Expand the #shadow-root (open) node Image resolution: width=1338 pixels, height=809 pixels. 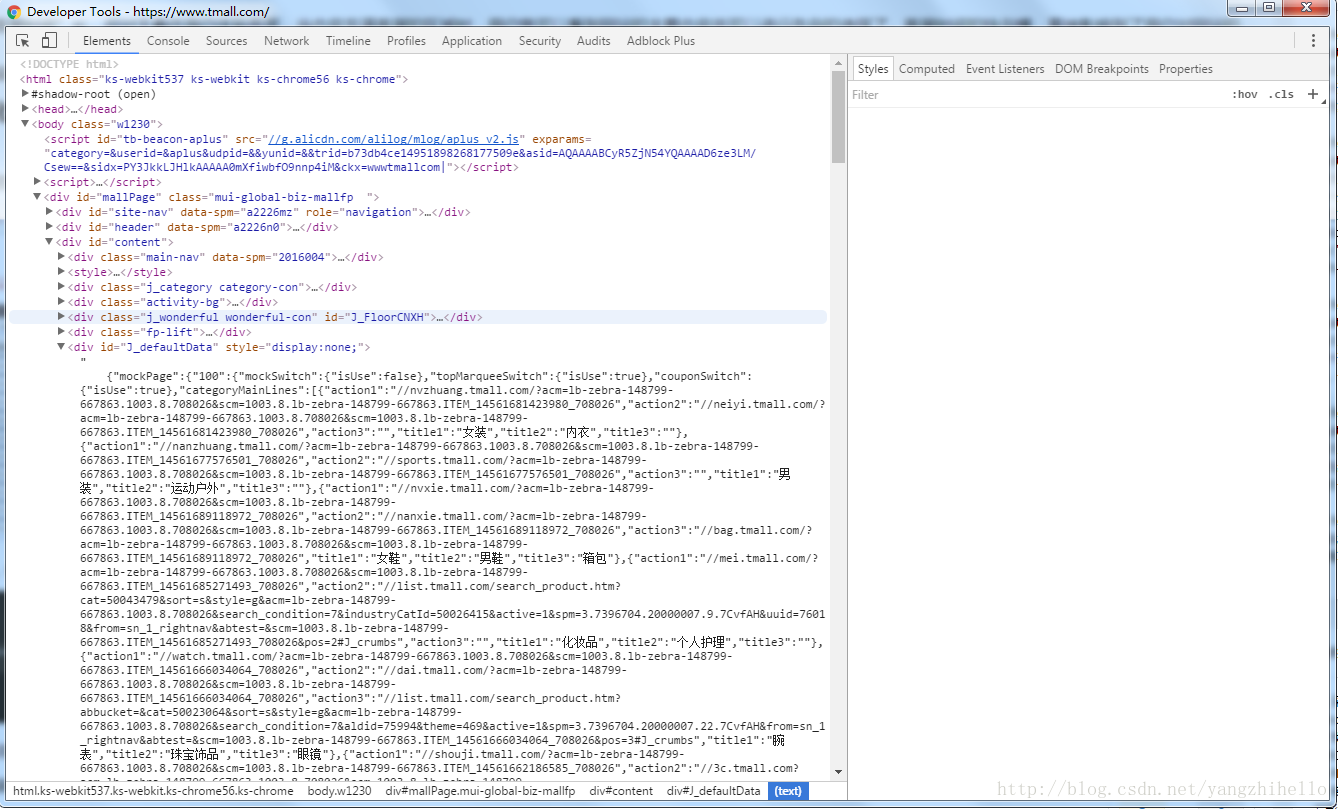(x=26, y=94)
